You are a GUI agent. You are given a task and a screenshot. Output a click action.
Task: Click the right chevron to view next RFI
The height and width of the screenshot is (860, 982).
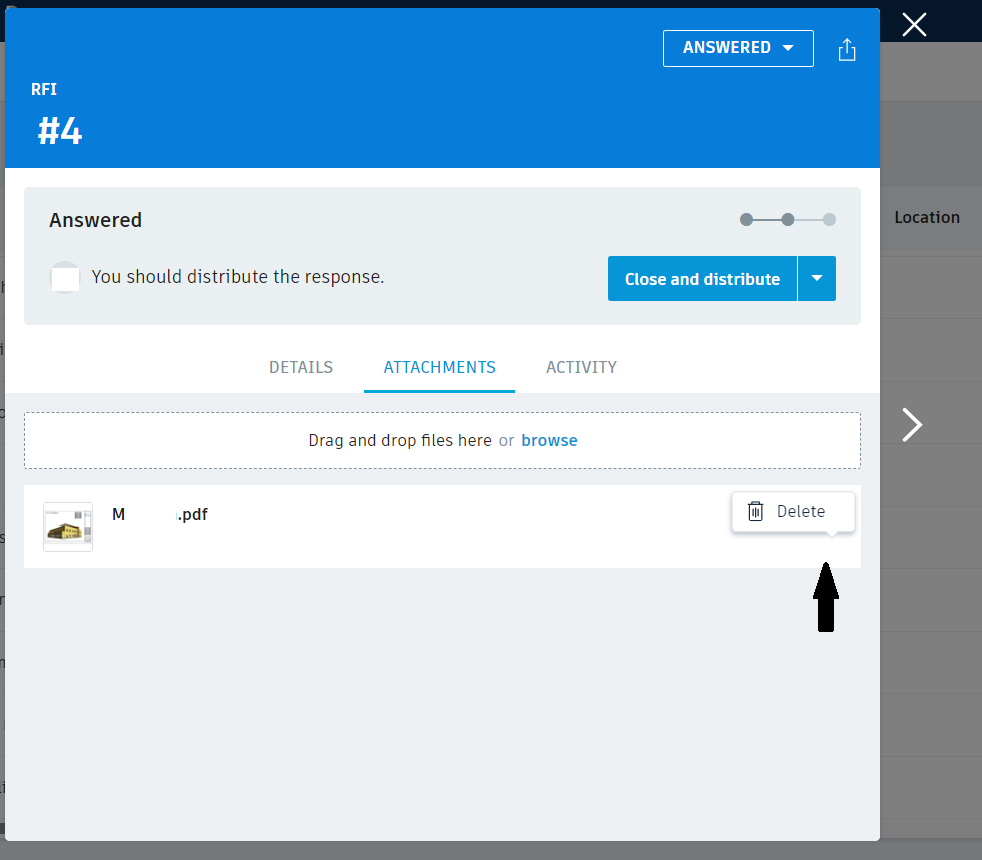coord(911,424)
